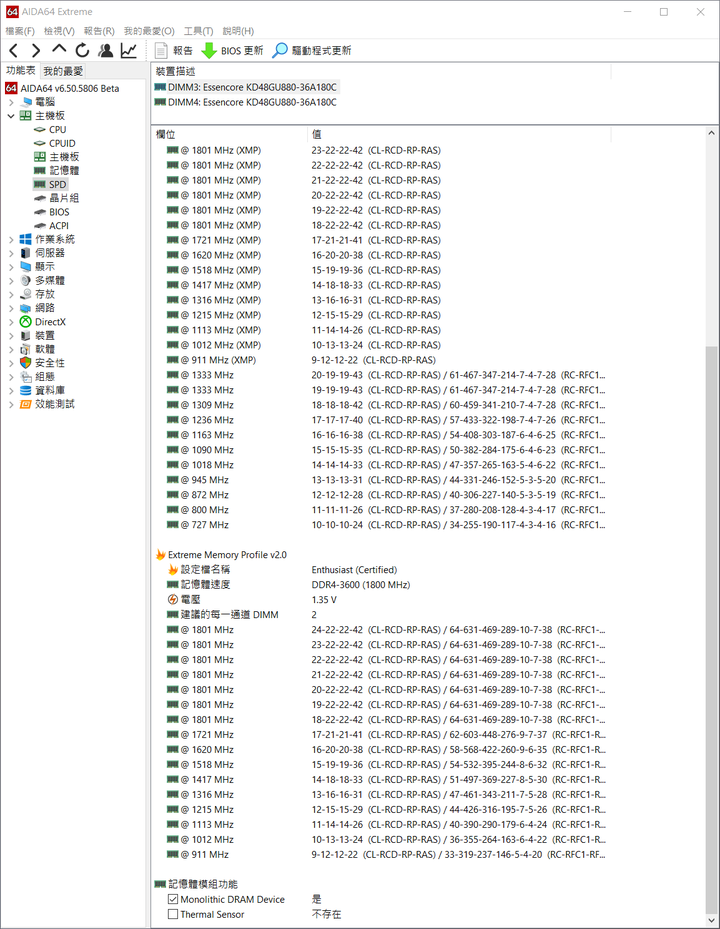Select the @ 1309 MHz timing row
The image size is (720, 929).
pos(382,405)
